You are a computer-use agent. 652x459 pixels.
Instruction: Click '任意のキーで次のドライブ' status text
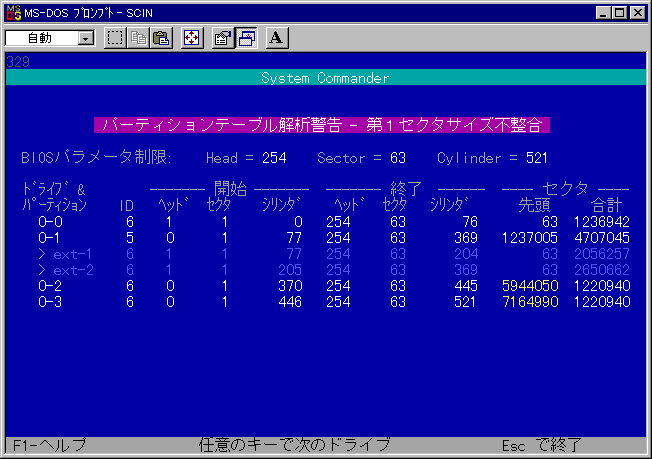(294, 445)
